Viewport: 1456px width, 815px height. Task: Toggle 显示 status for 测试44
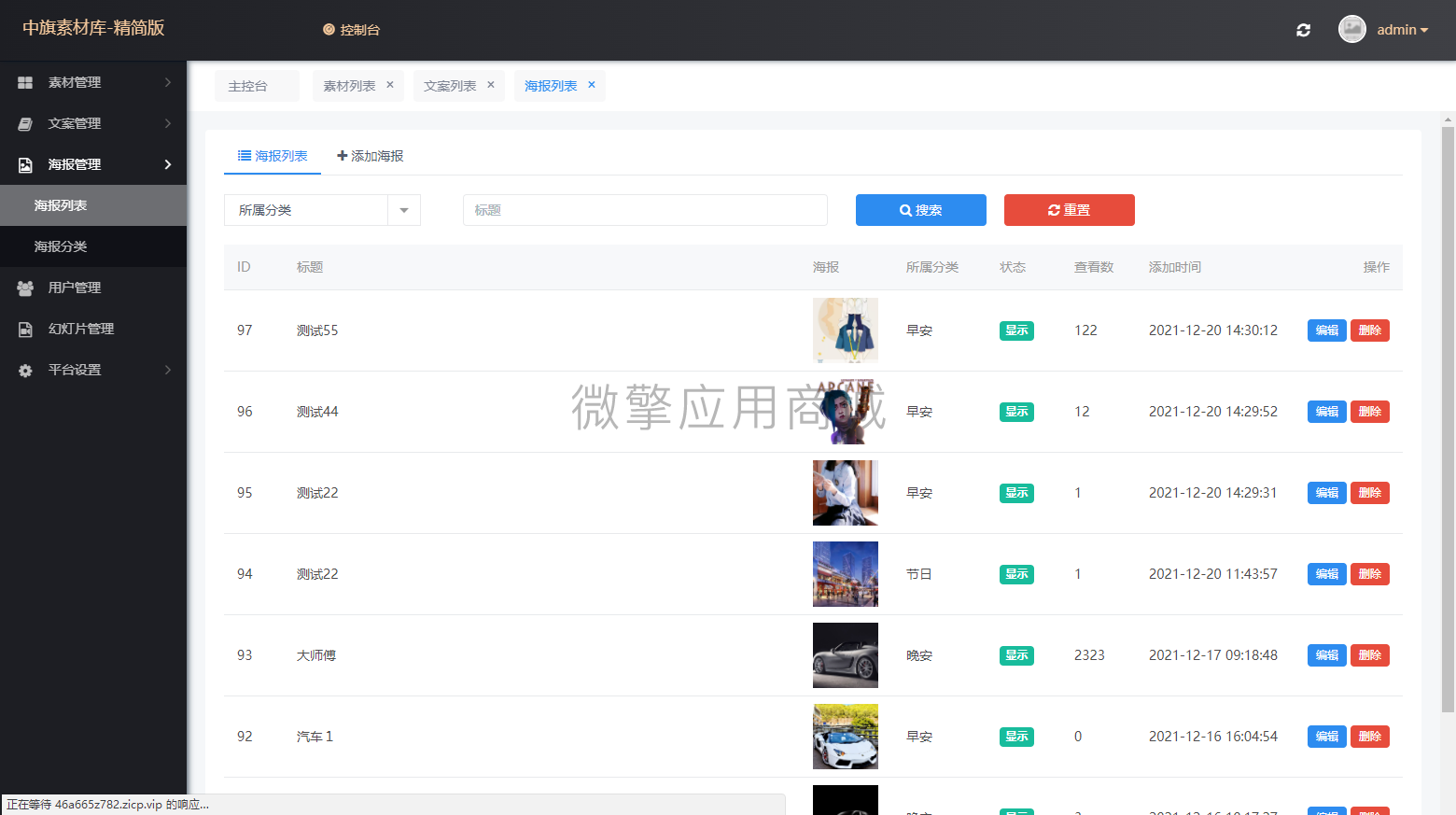1016,412
